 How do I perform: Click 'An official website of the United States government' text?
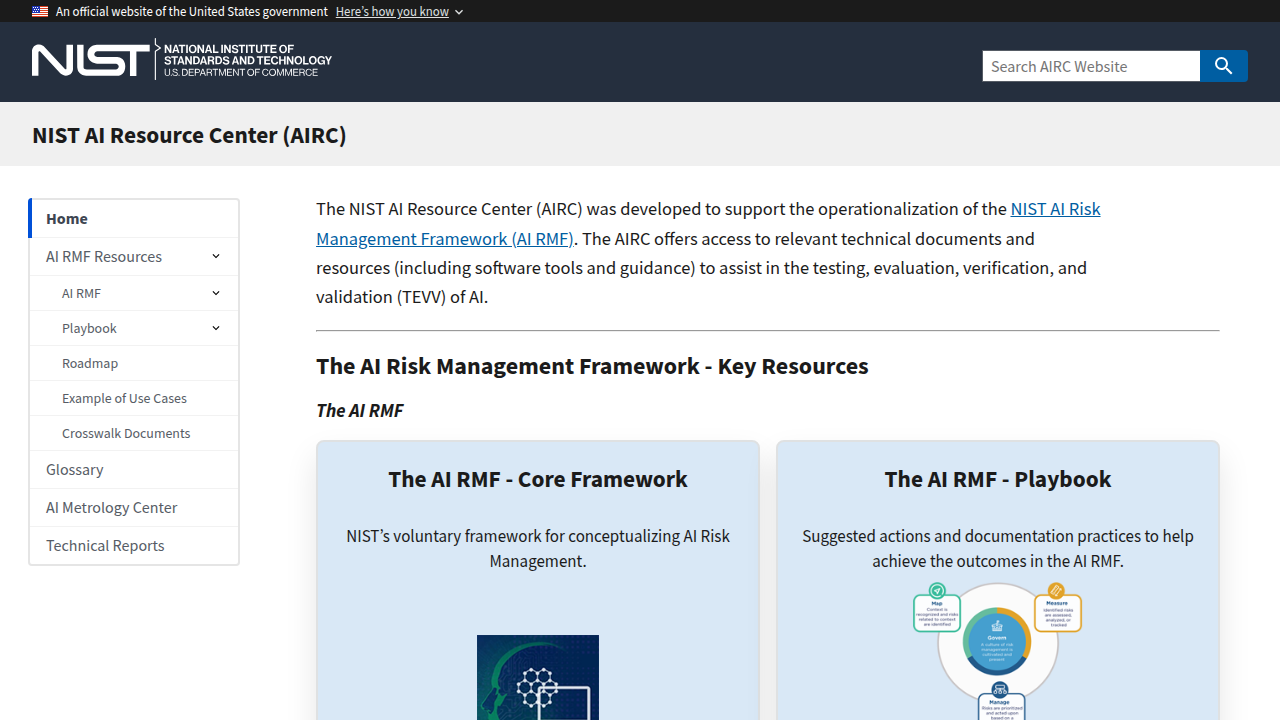click(192, 11)
